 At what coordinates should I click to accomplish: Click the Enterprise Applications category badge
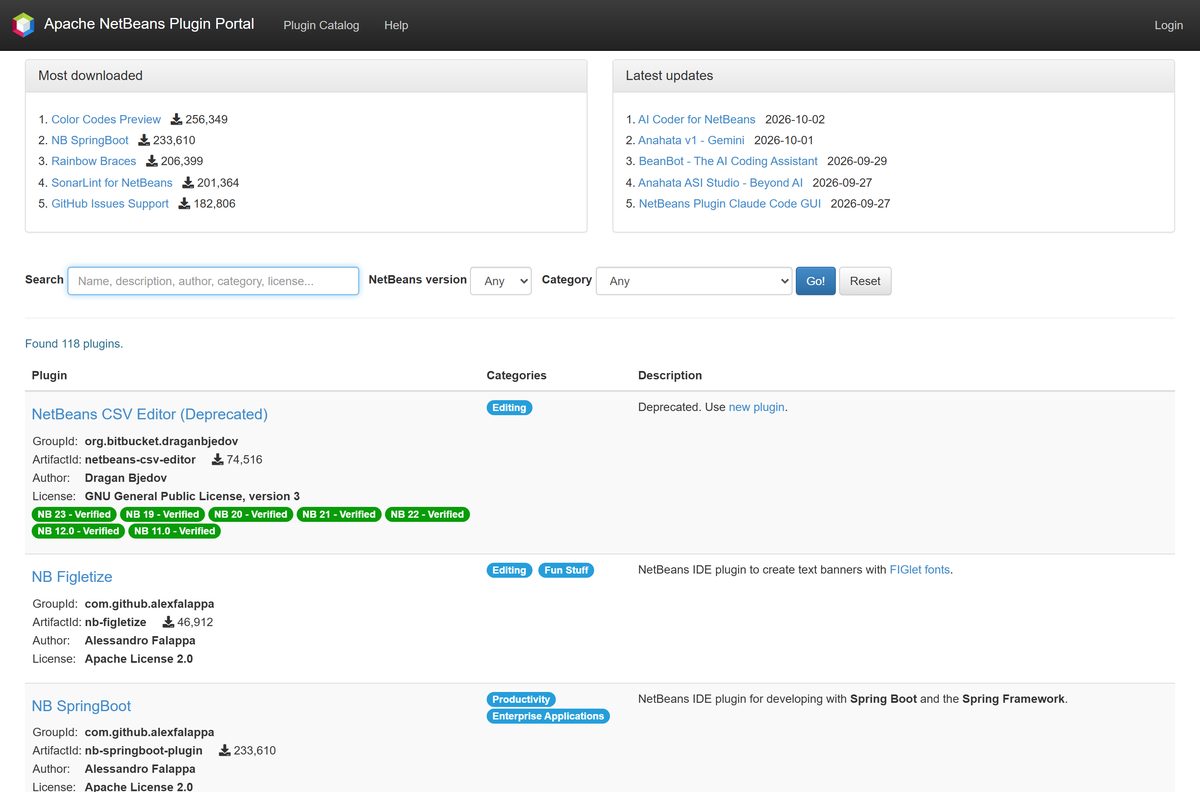[548, 716]
